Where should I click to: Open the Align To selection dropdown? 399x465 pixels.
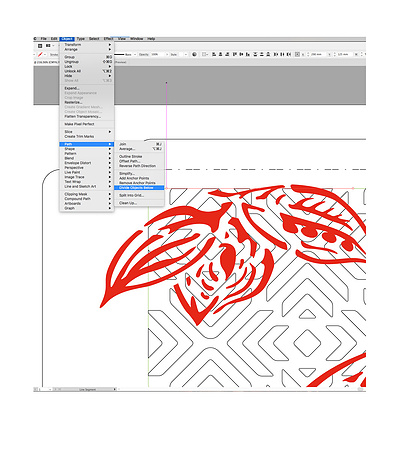tap(204, 54)
